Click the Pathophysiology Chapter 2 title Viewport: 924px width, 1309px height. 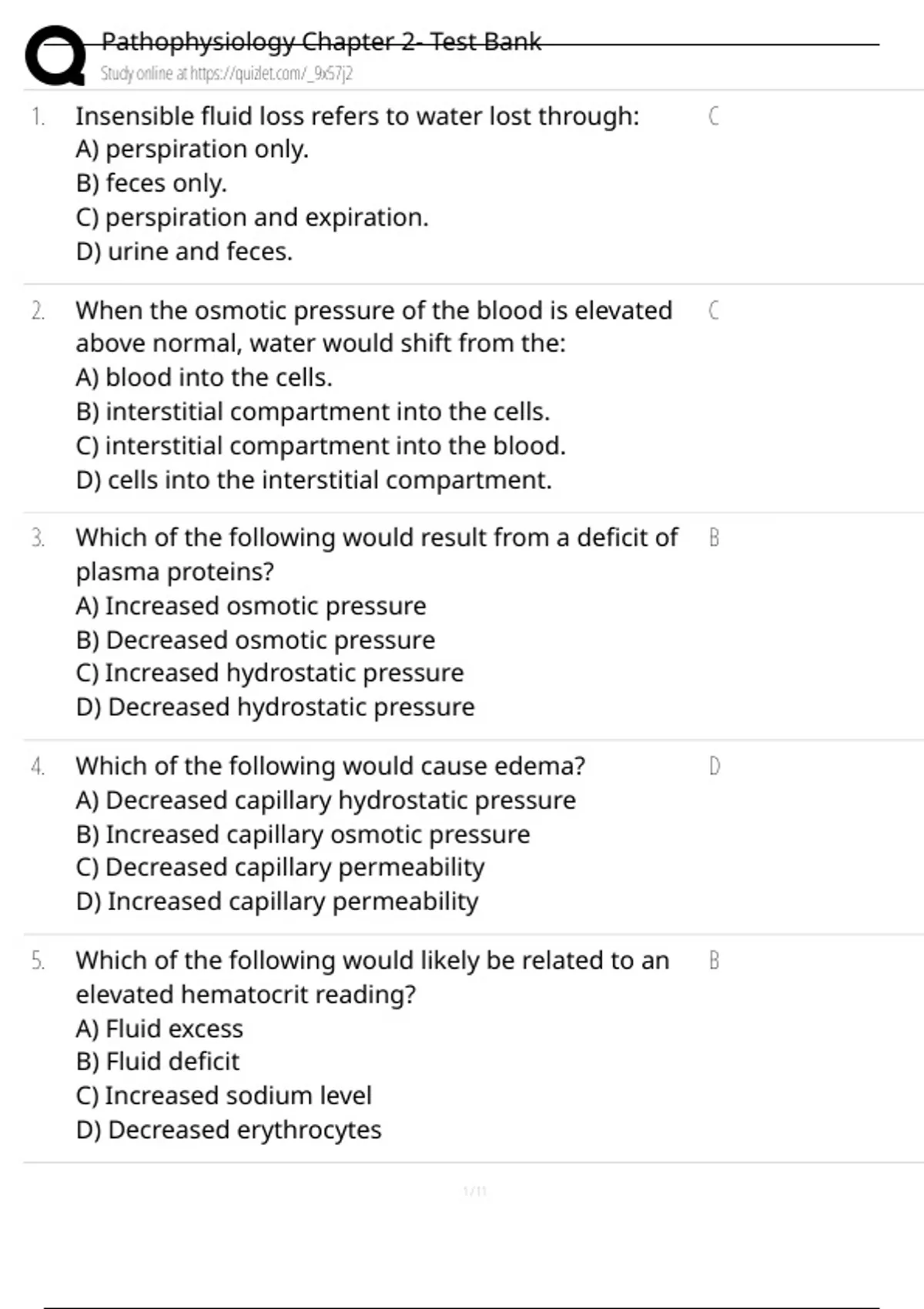click(x=321, y=42)
